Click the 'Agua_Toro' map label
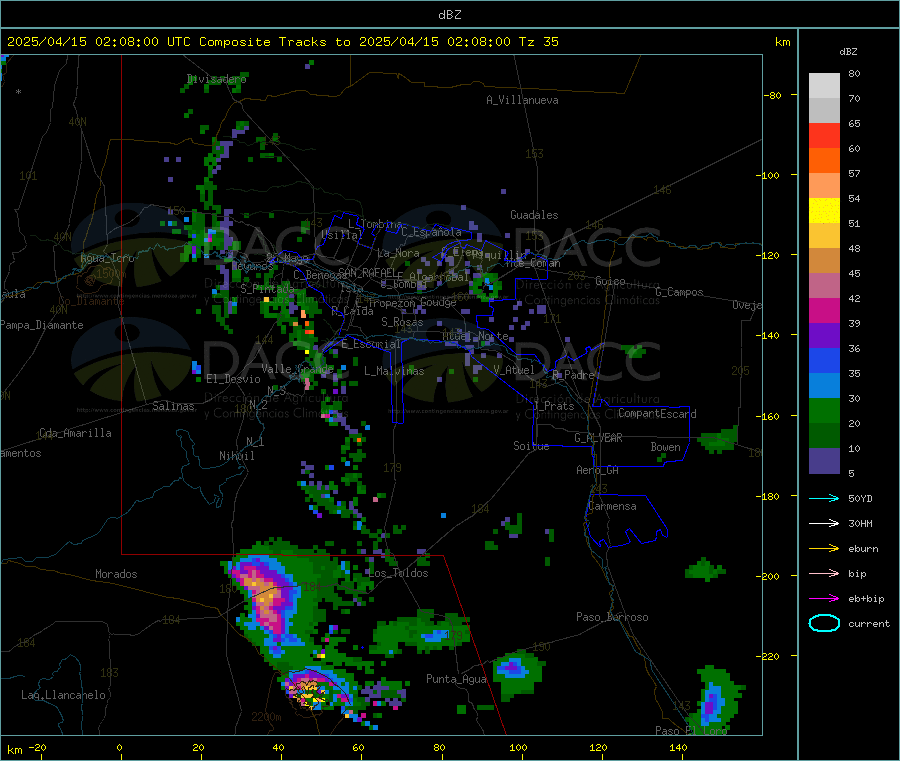 pyautogui.click(x=107, y=258)
